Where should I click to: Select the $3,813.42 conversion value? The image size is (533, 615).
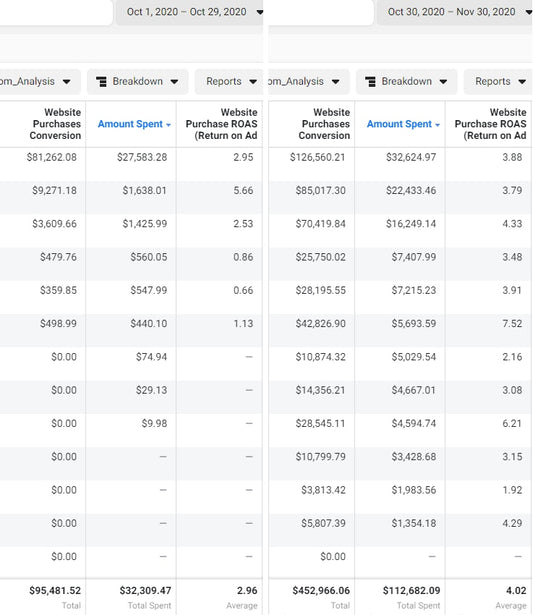click(x=324, y=491)
